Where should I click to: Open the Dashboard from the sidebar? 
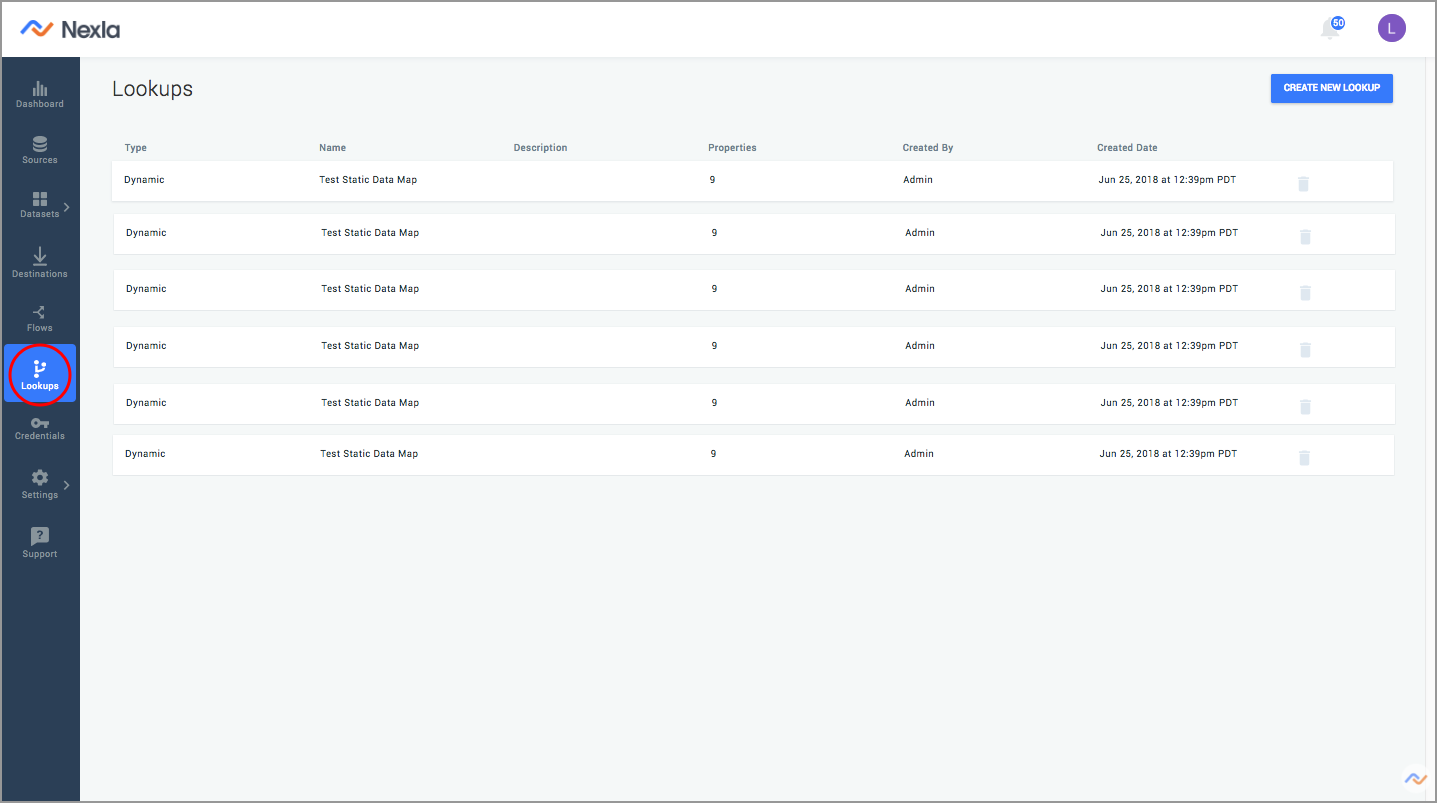point(40,94)
